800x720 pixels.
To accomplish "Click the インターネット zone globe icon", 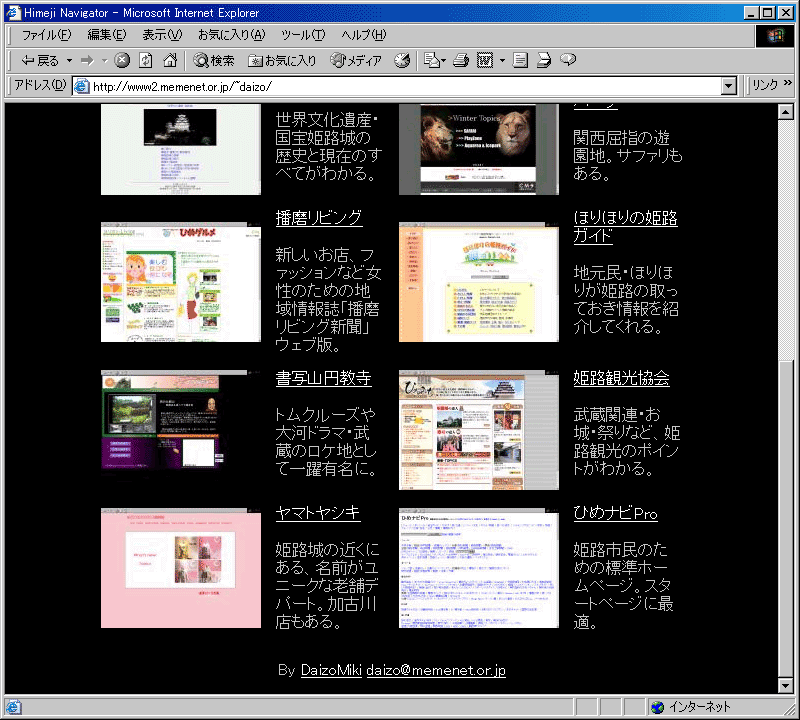I will coord(658,707).
